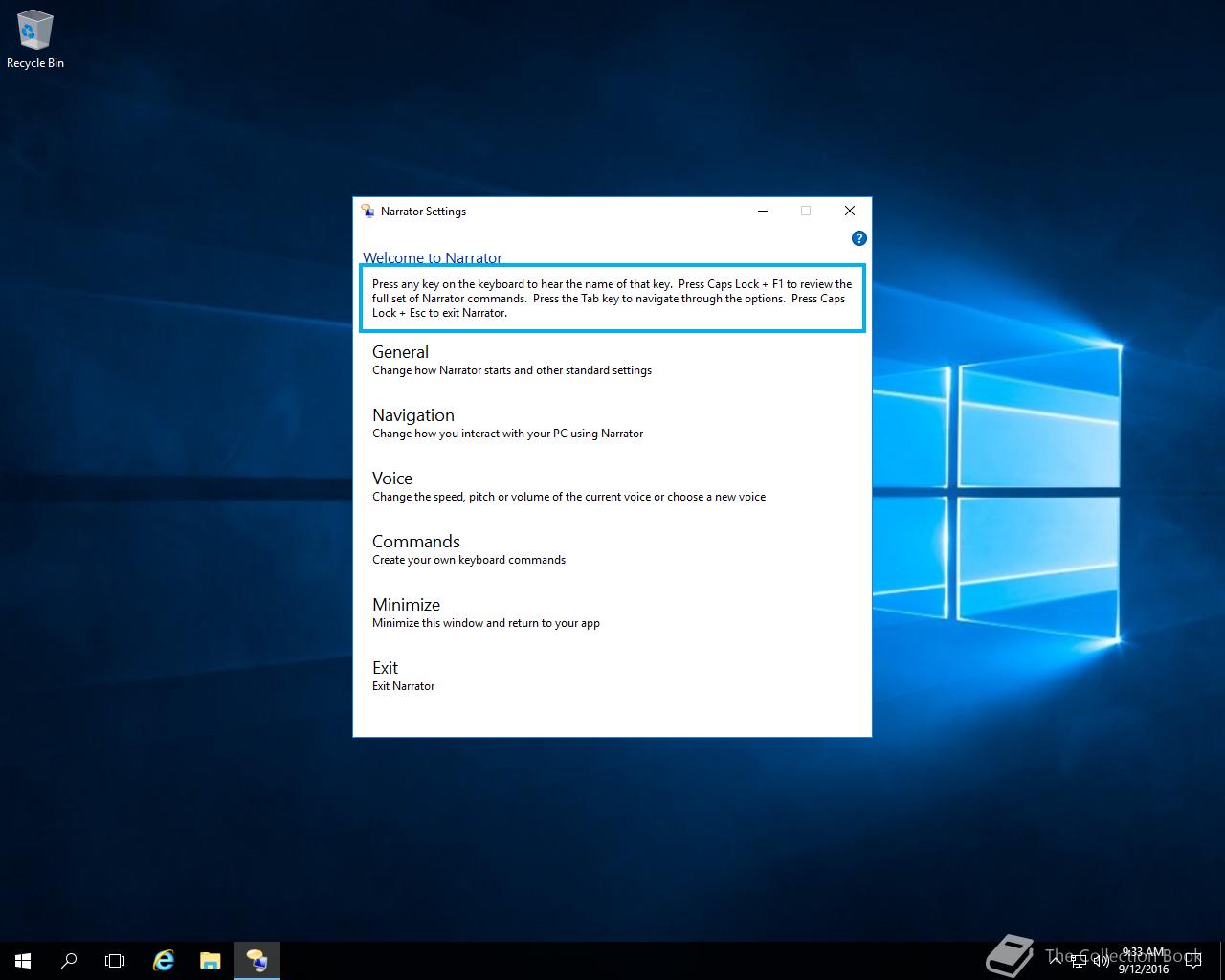Select Exit to exit Narrator

[x=403, y=676]
